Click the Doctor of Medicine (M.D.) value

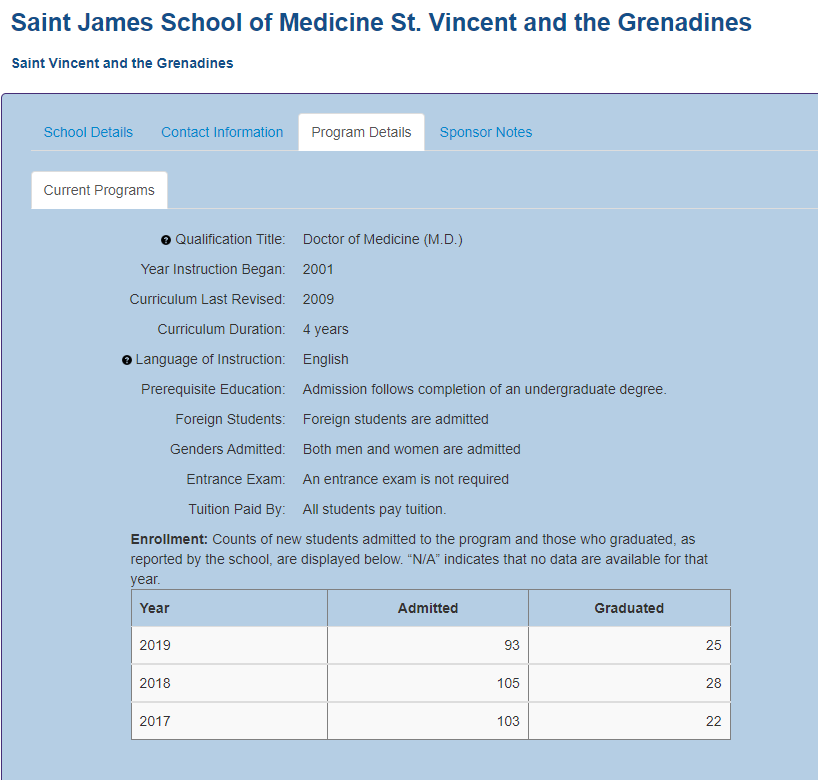pyautogui.click(x=382, y=239)
